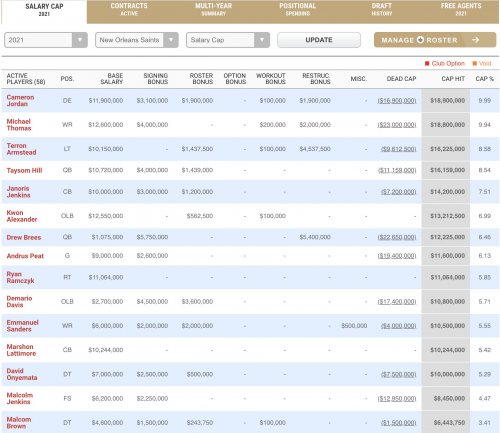Click David Onyemata dead cap ($7,500,000)
The height and width of the screenshot is (433, 500).
click(x=399, y=374)
